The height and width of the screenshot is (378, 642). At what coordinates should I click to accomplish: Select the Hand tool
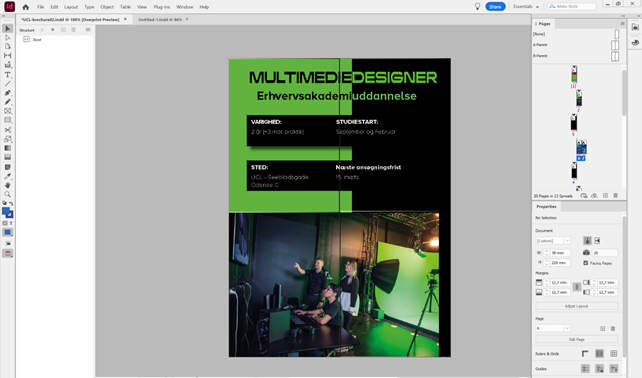pos(7,185)
